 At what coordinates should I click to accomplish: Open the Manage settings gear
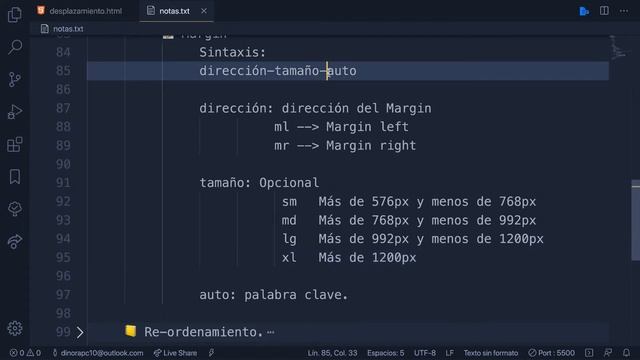tap(15, 328)
